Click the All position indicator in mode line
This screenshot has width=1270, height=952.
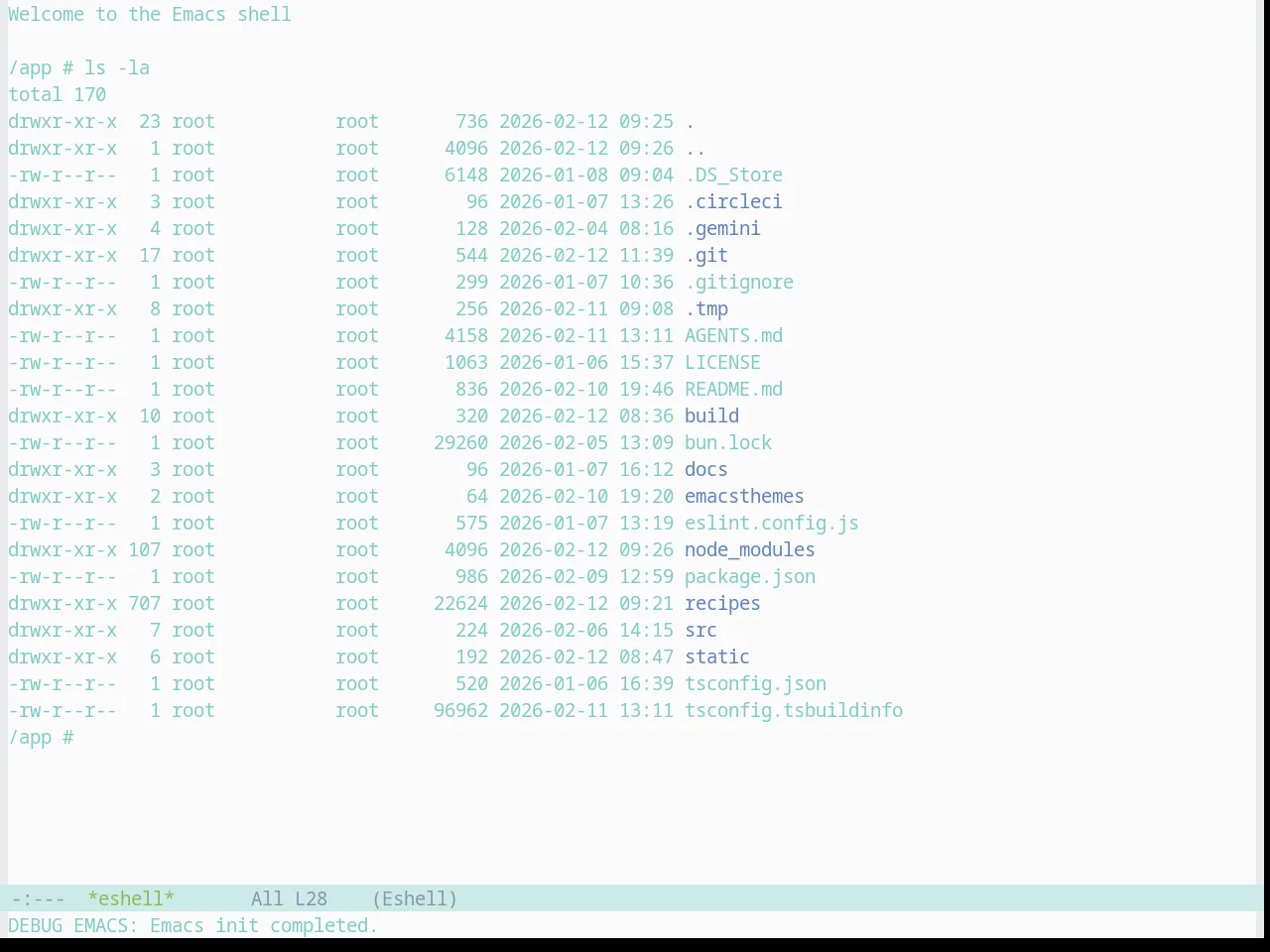coord(267,898)
